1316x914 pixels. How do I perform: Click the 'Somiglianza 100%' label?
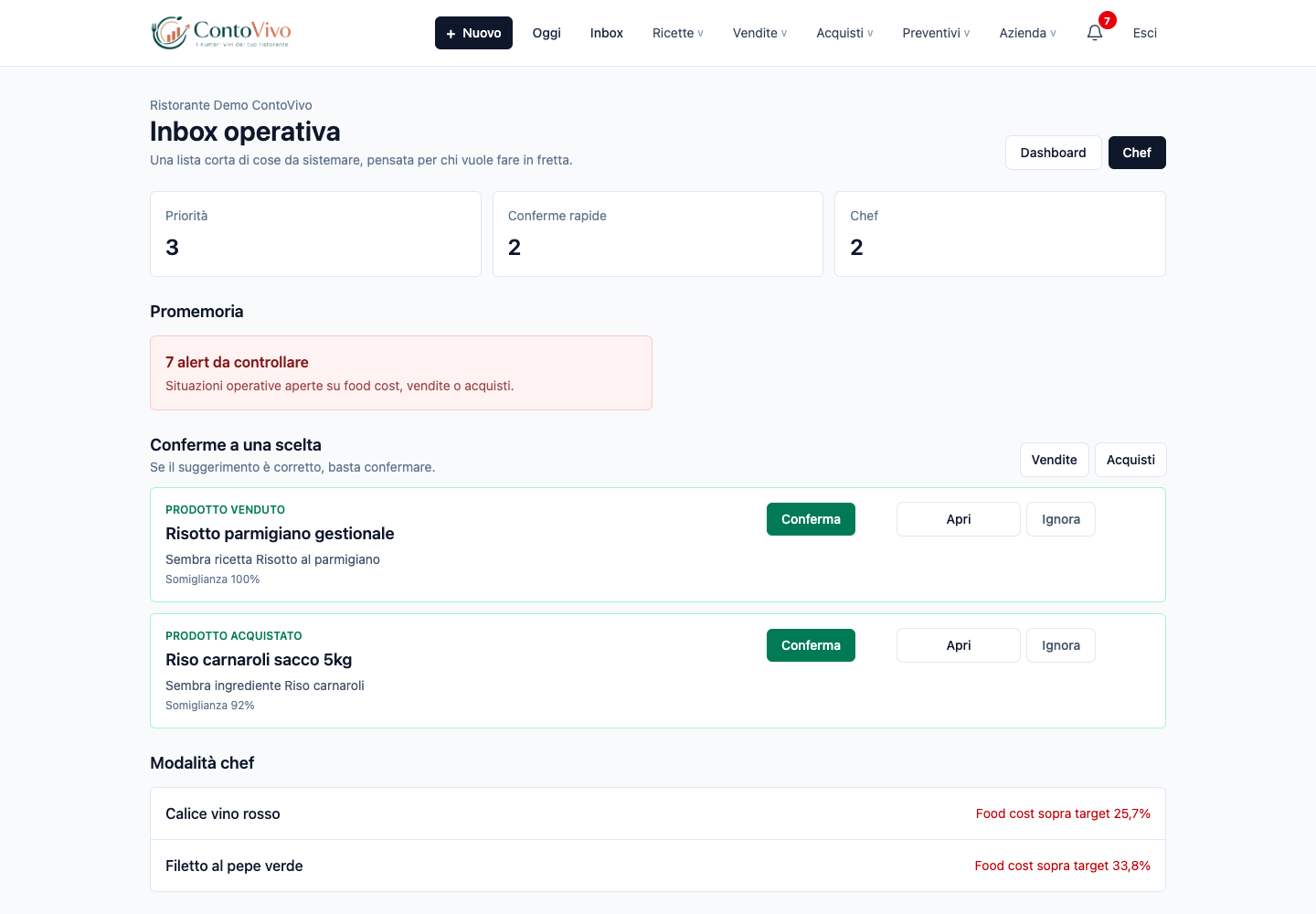[212, 579]
